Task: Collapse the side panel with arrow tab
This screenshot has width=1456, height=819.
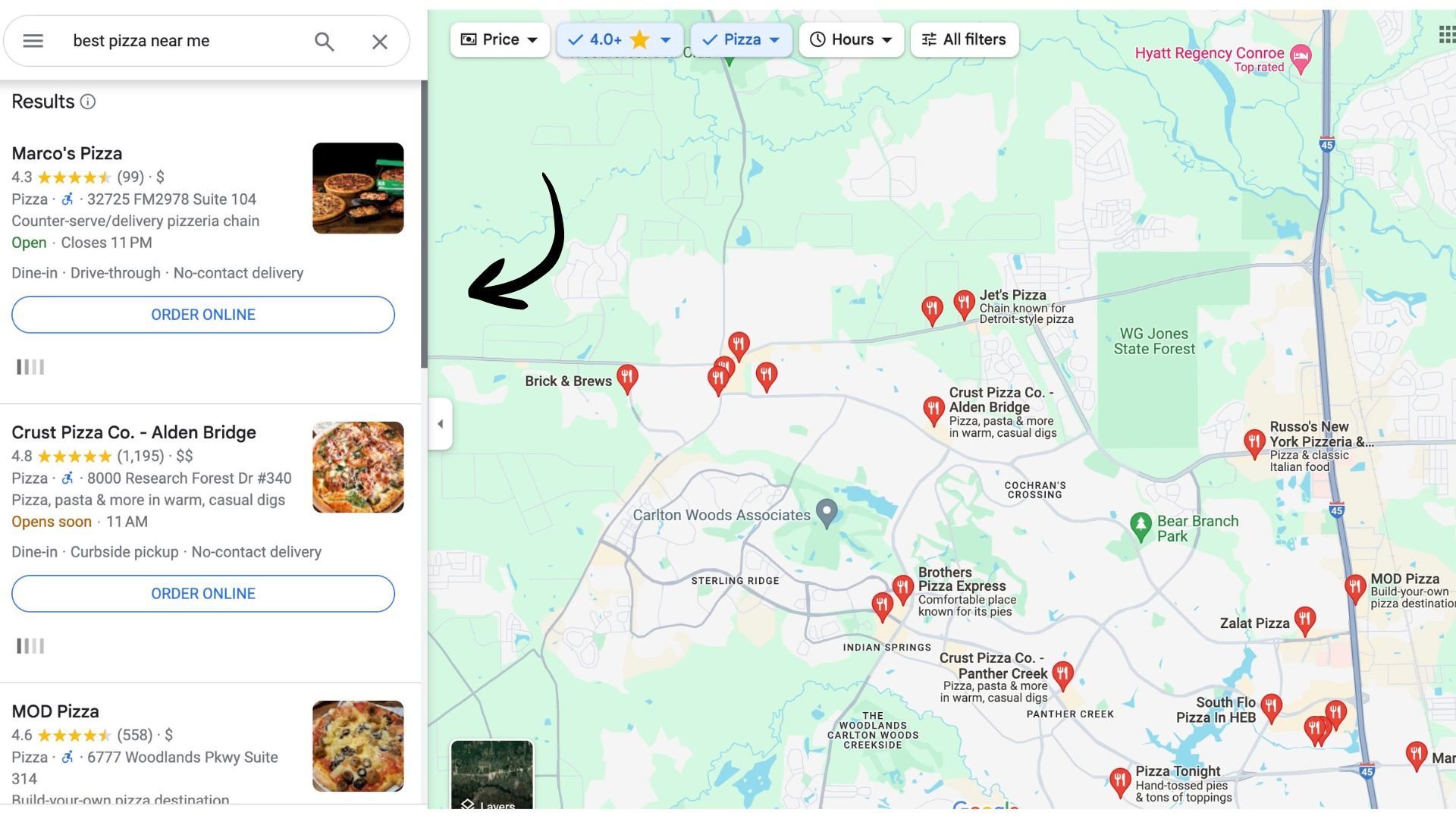Action: [x=441, y=424]
